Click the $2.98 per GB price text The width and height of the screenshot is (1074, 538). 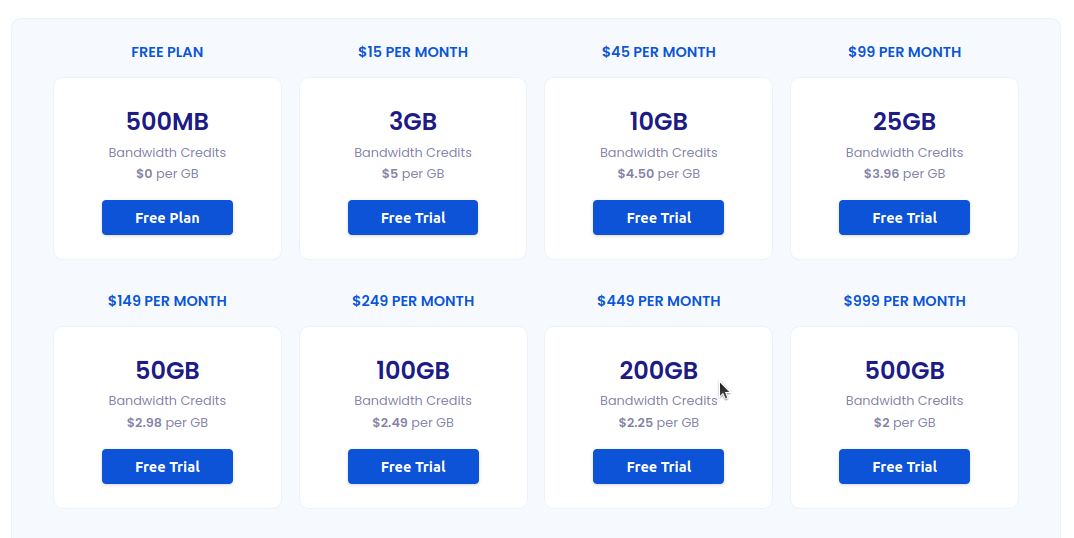[167, 423]
